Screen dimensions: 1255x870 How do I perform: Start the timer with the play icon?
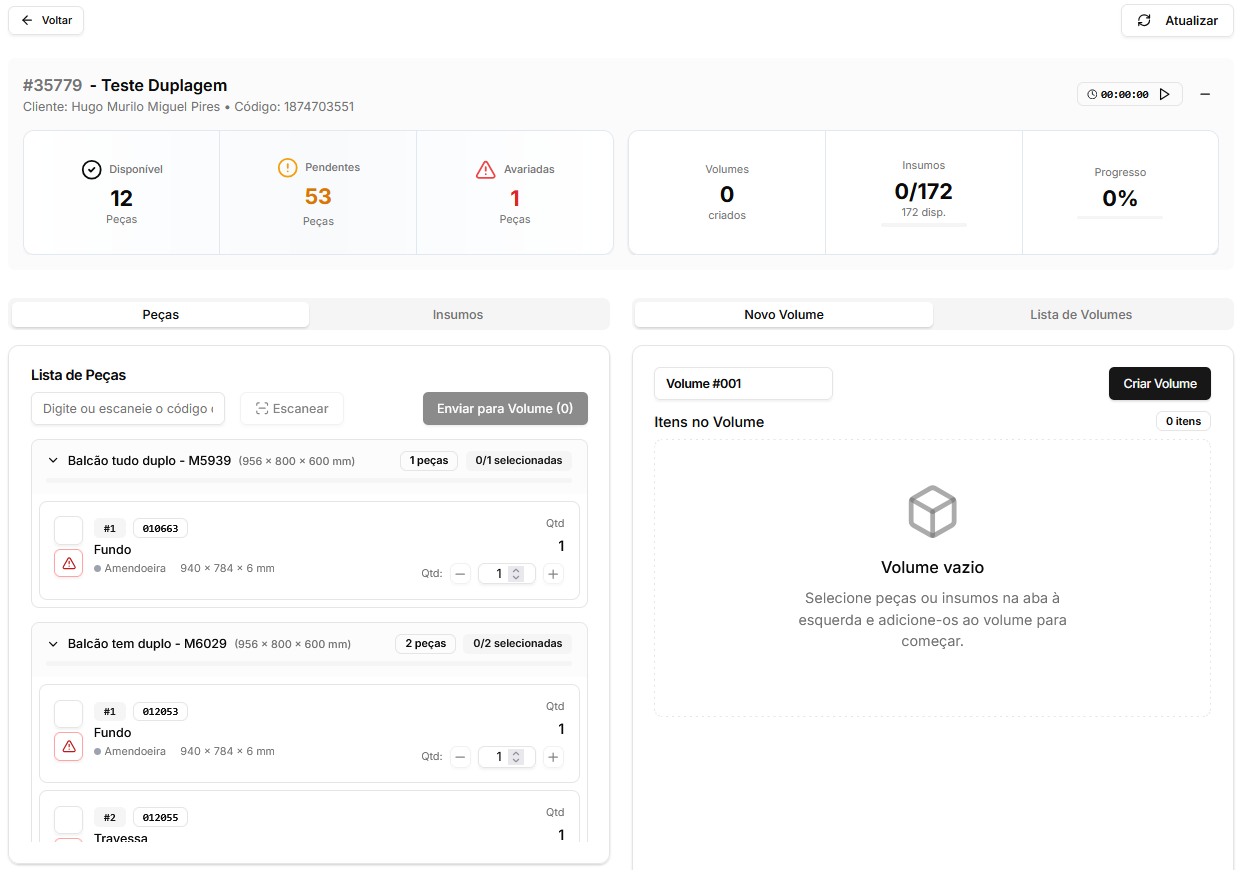pyautogui.click(x=1164, y=94)
